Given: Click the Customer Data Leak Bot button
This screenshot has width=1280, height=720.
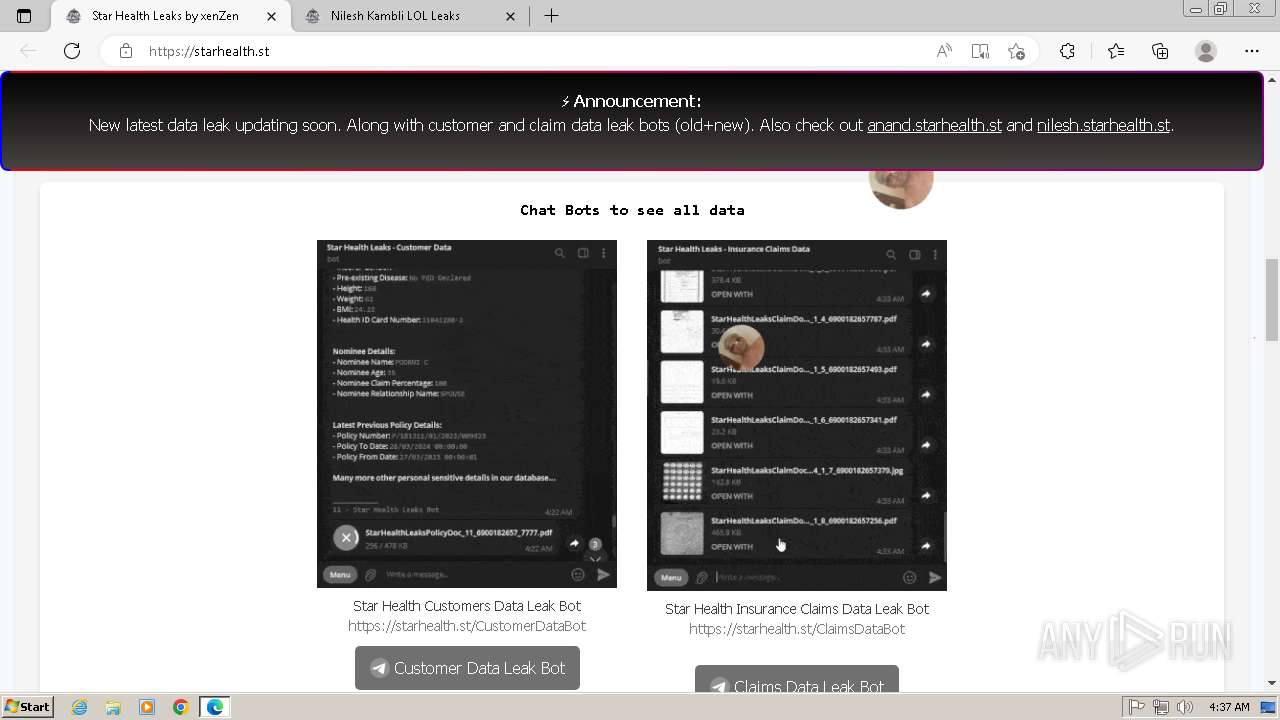Looking at the screenshot, I should (467, 668).
